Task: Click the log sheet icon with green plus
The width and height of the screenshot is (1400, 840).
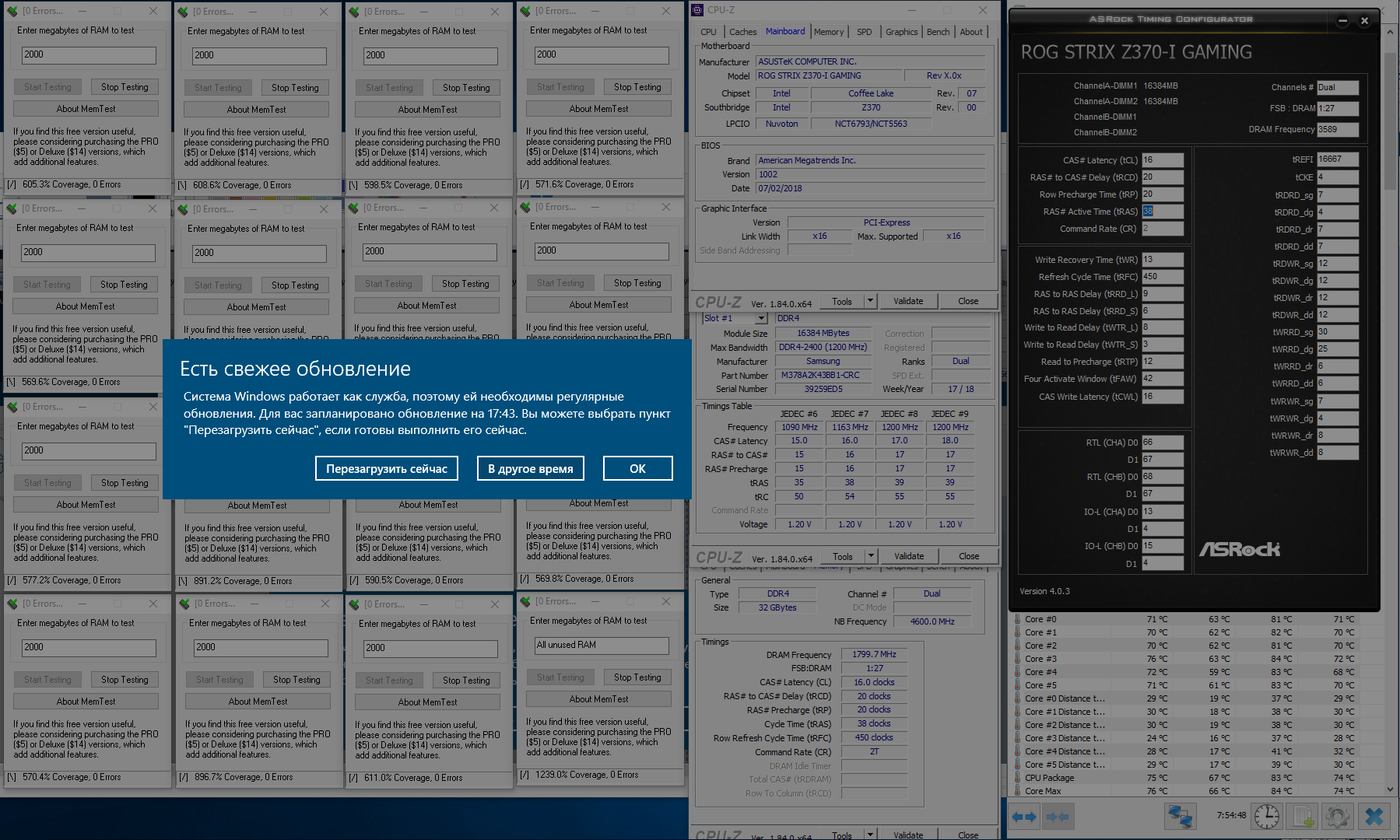Action: tap(1302, 816)
